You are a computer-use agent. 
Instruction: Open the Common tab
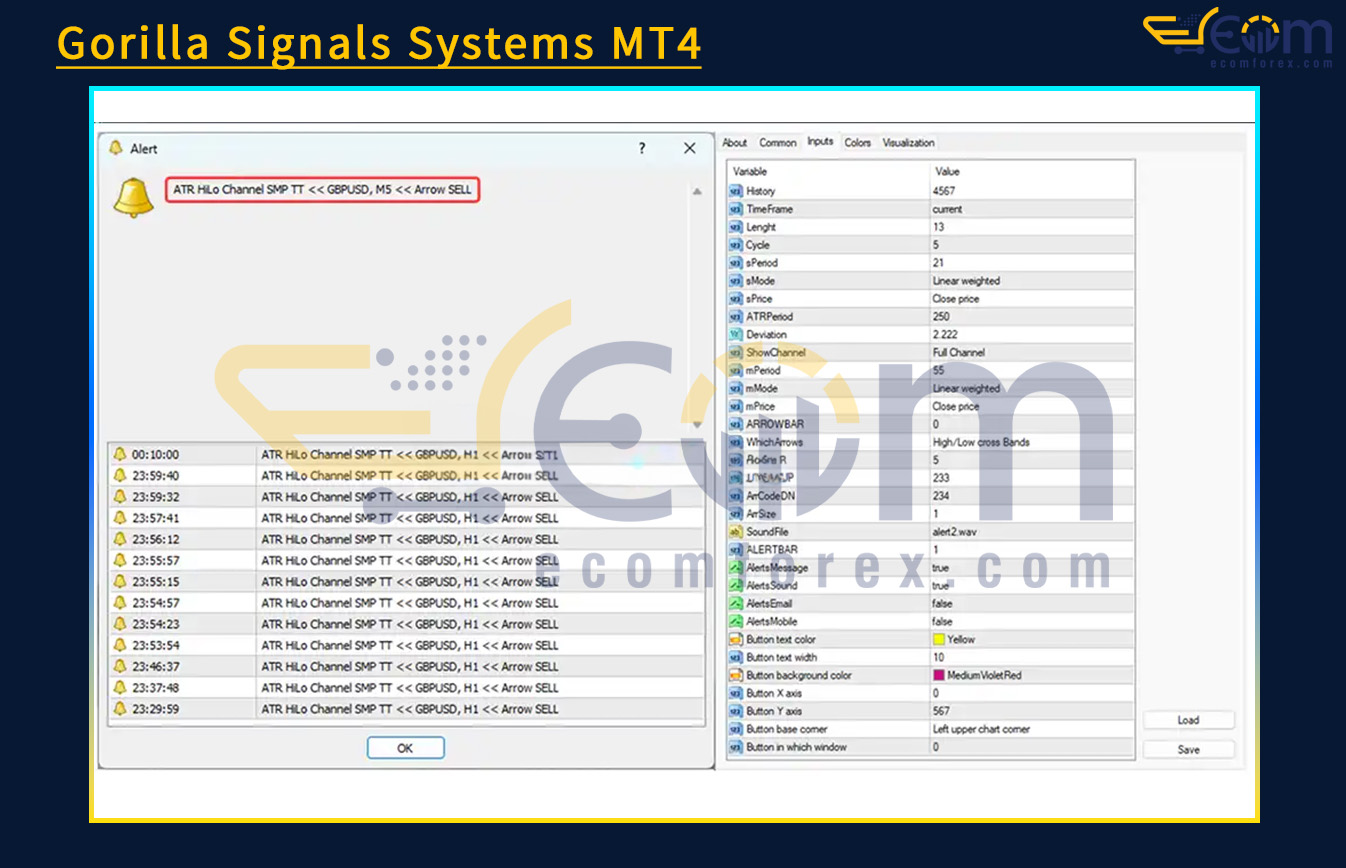[777, 143]
